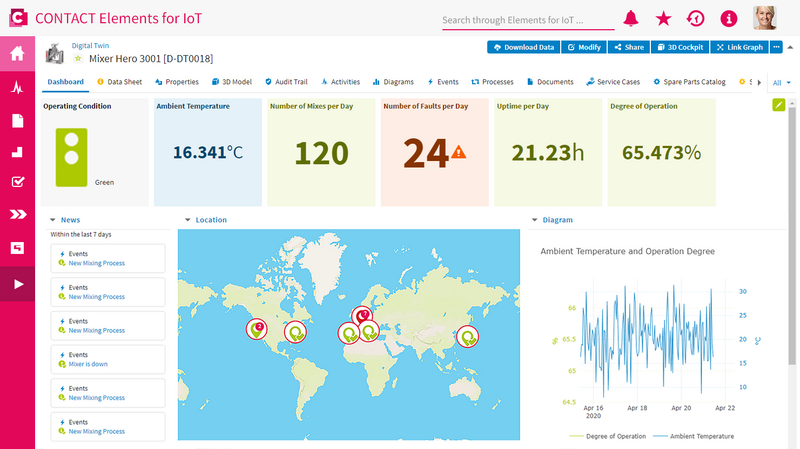Switch to the Audit Trail tab
Viewport: 800px width, 449px height.
(x=286, y=82)
